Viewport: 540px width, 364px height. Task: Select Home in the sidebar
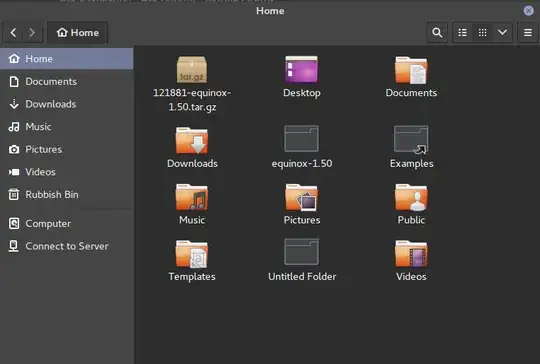pyautogui.click(x=66, y=59)
